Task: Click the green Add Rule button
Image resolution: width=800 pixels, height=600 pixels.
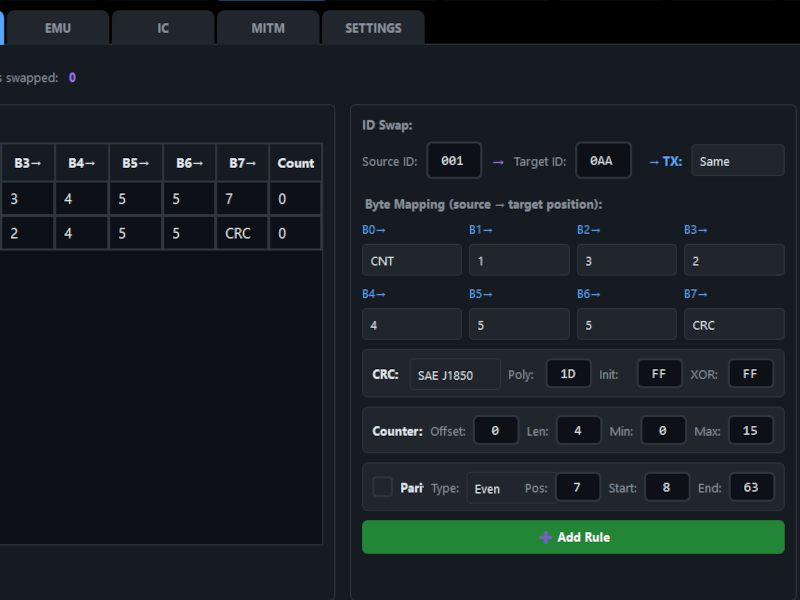Action: (x=573, y=537)
